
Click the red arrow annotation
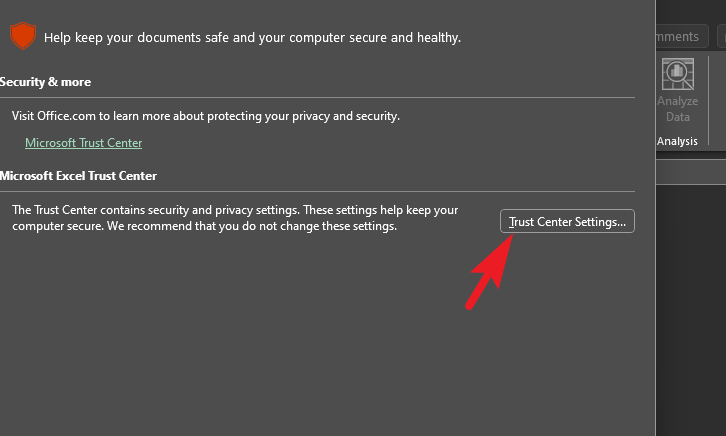tap(490, 272)
